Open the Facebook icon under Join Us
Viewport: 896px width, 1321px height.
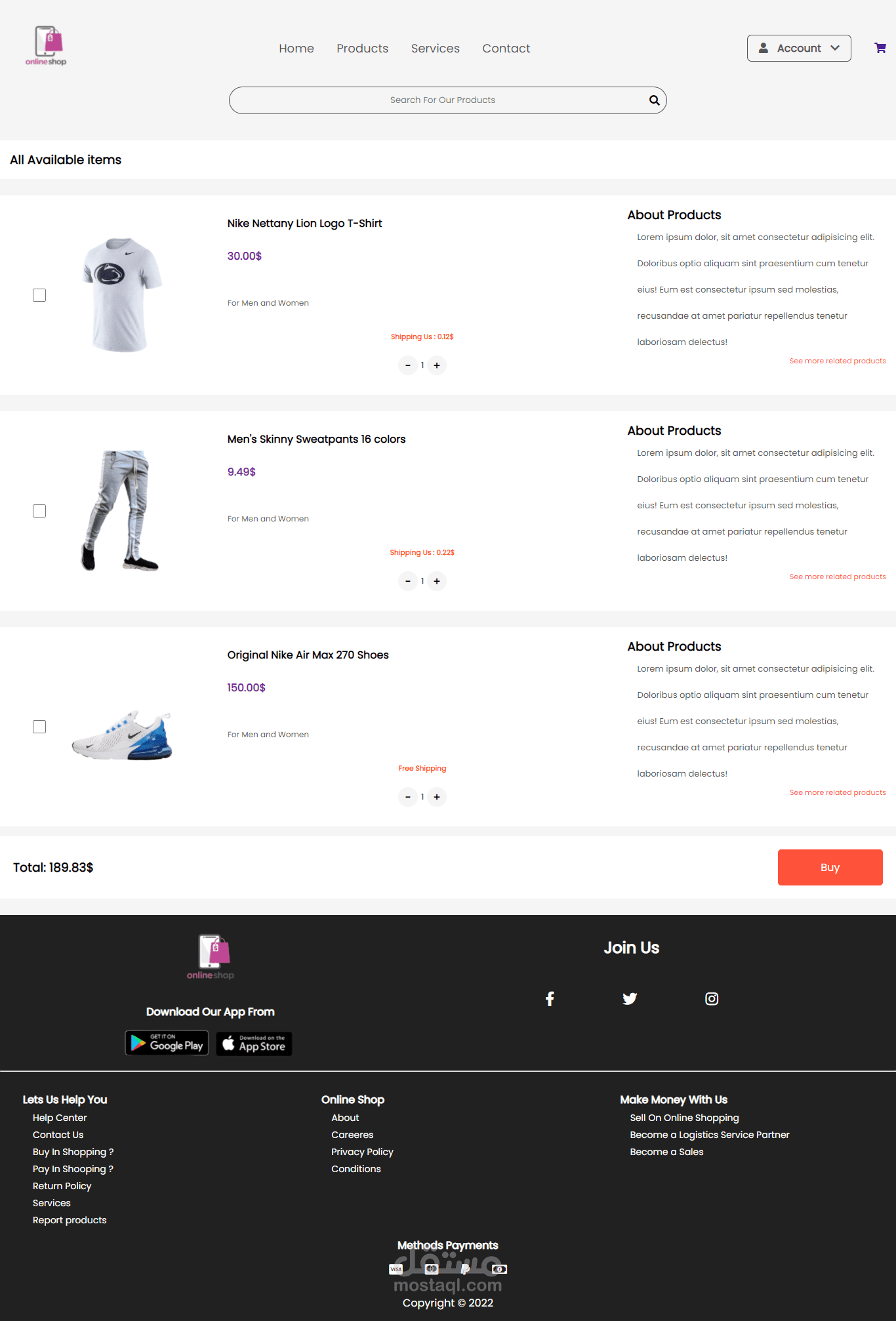[550, 998]
